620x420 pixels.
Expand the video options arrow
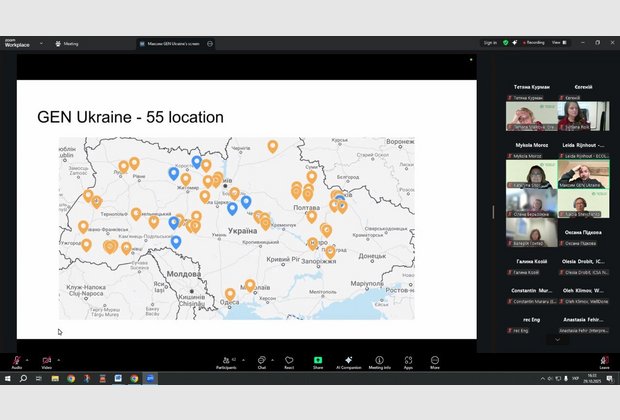point(57,358)
